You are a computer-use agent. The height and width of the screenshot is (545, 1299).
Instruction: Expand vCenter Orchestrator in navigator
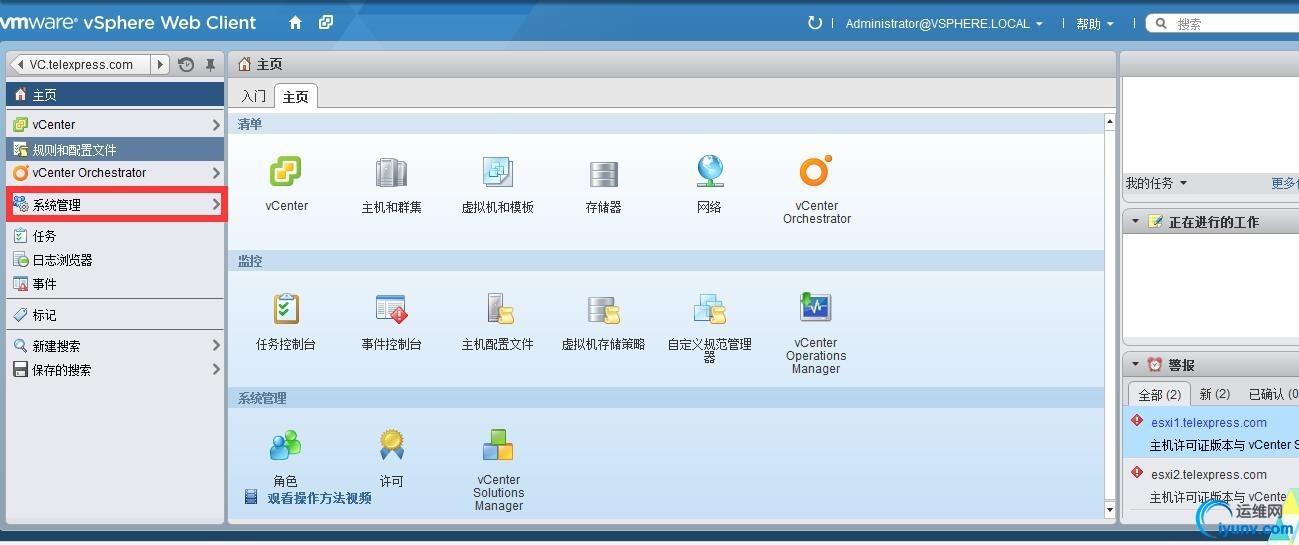[x=216, y=173]
